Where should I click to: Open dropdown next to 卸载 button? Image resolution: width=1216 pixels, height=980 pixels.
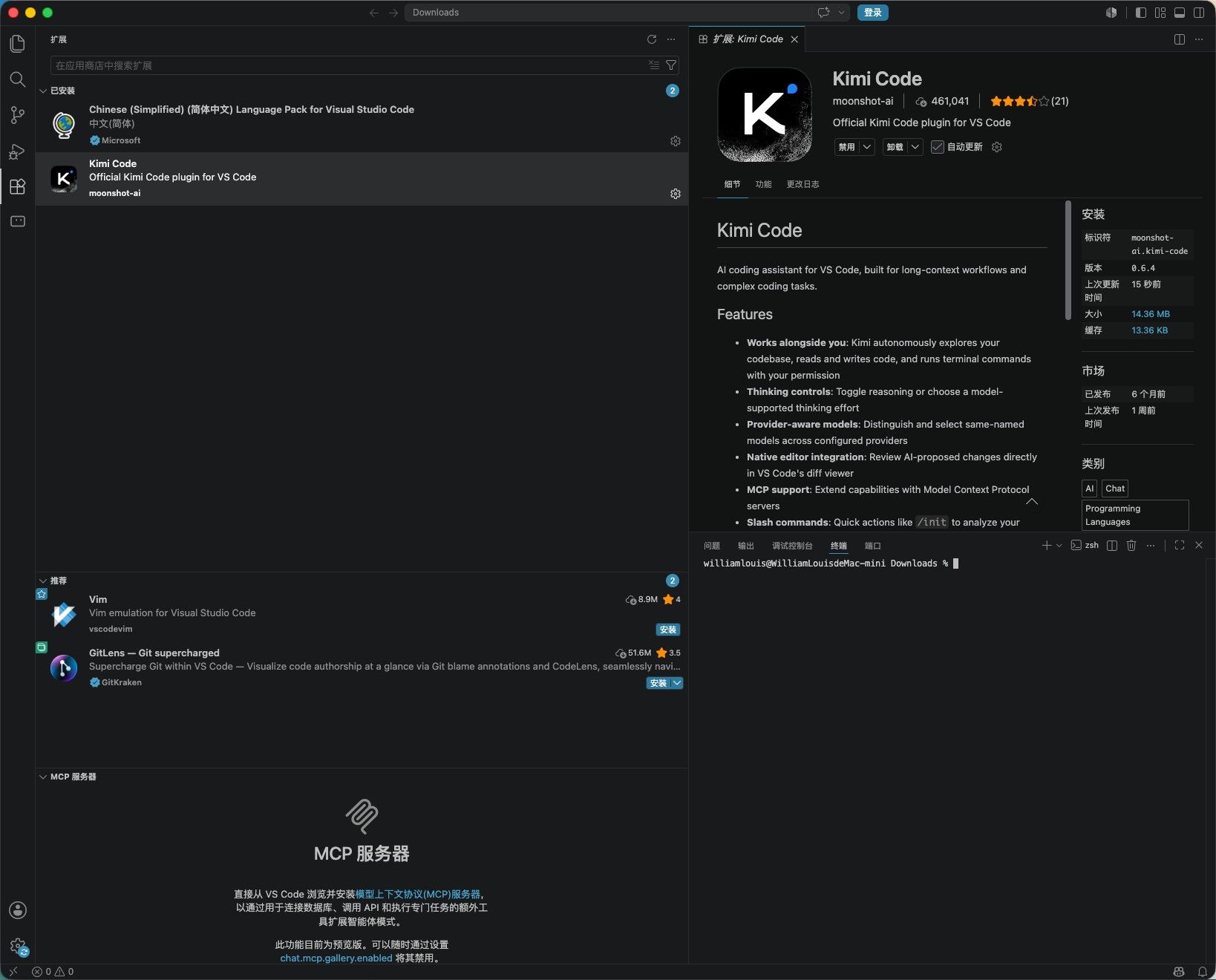click(915, 147)
